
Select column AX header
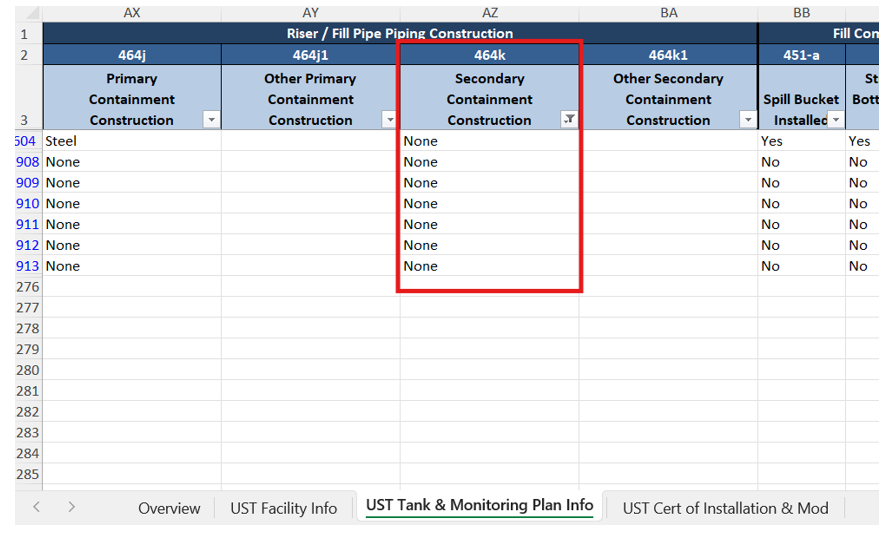[132, 13]
